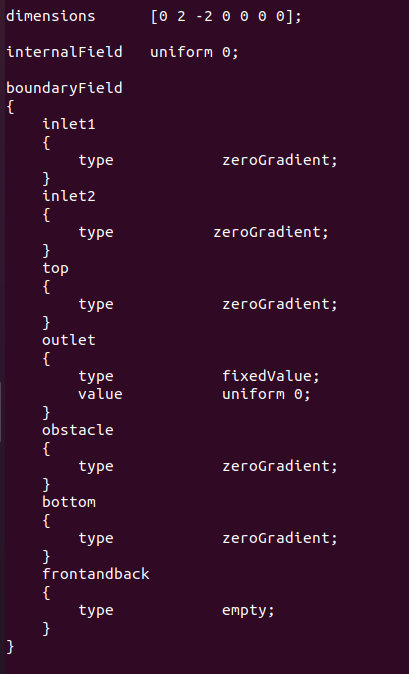Click zeroGradient under obstacle
Viewport: 409px width, 674px height.
pos(280,466)
